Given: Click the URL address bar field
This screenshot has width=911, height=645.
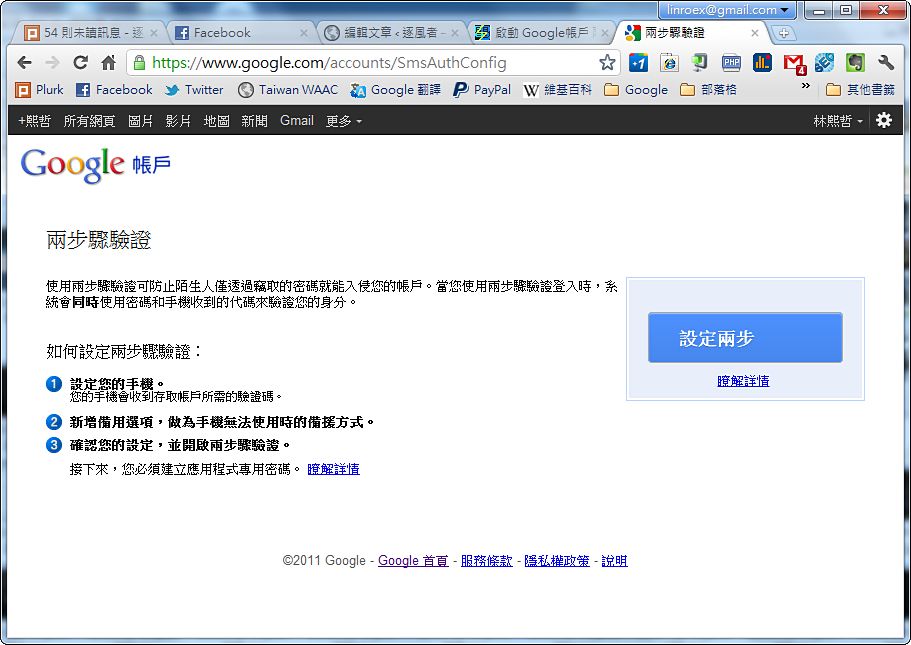Looking at the screenshot, I should [372, 62].
